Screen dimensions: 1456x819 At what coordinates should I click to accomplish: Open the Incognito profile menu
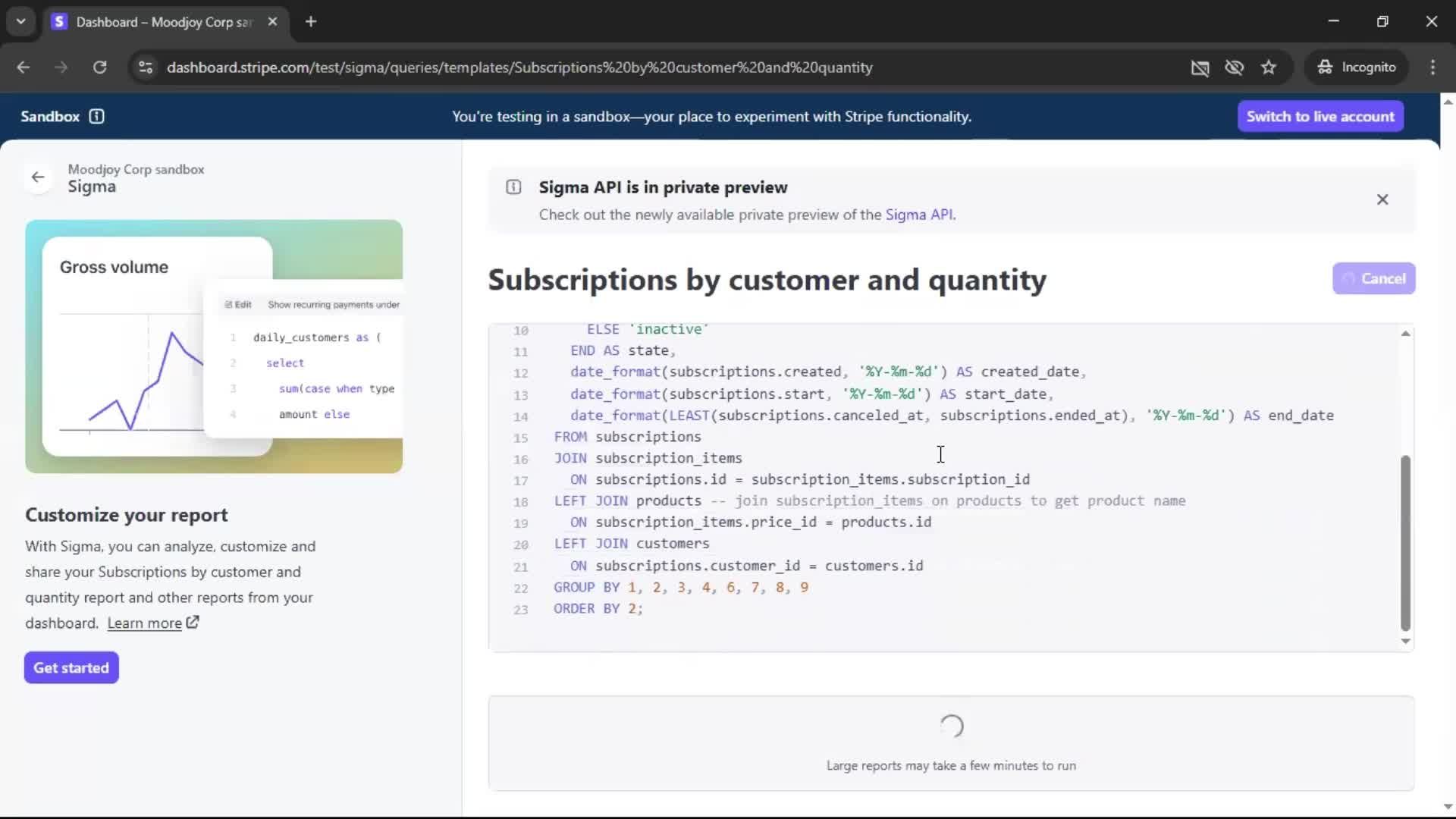pyautogui.click(x=1357, y=67)
